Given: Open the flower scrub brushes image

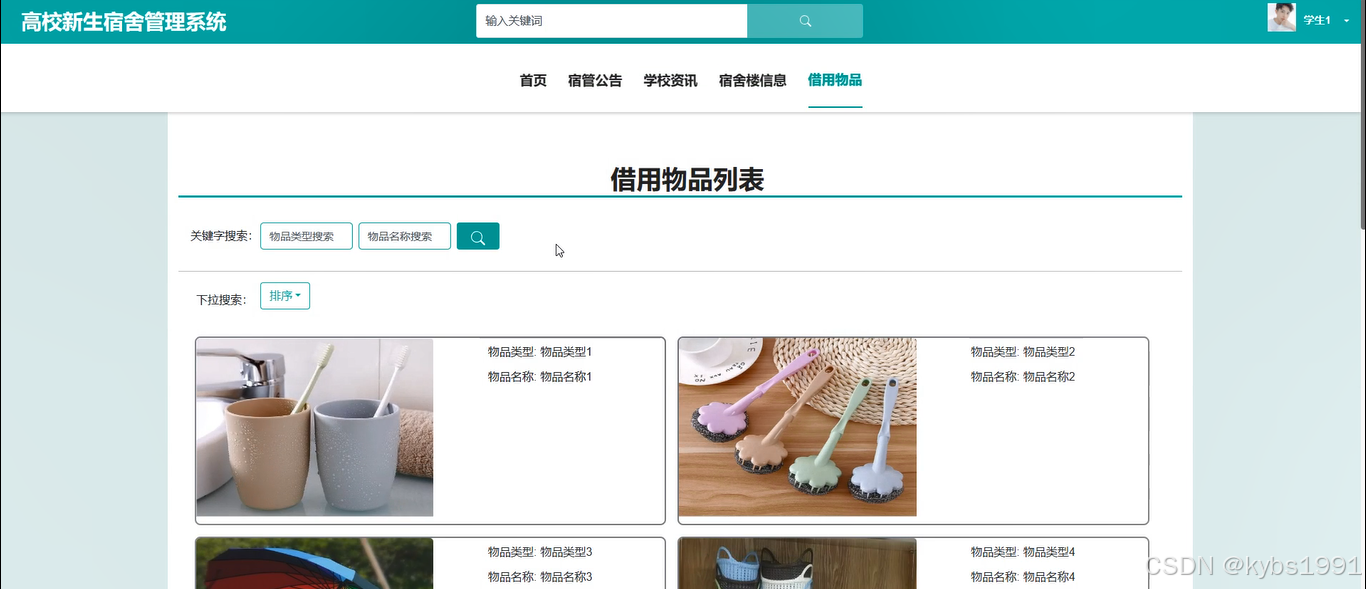Looking at the screenshot, I should pos(798,427).
